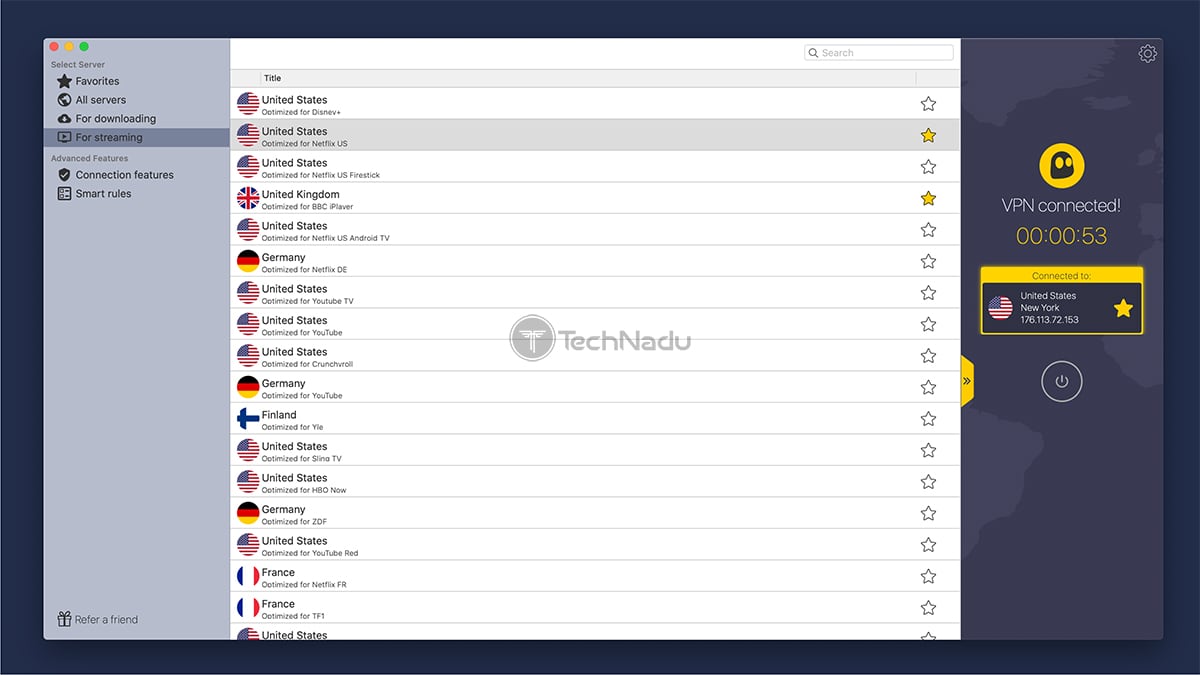Choose "Optimized for YouTube Red" text
This screenshot has width=1200, height=675.
[310, 553]
